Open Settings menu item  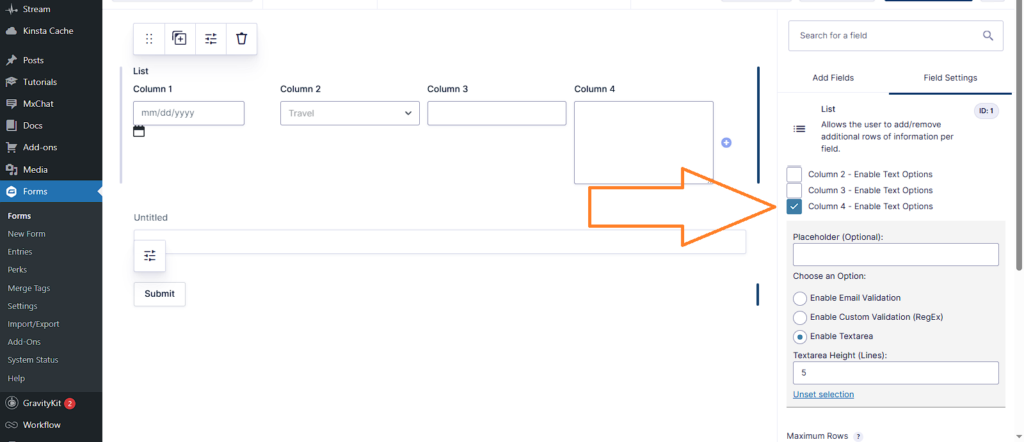22,306
